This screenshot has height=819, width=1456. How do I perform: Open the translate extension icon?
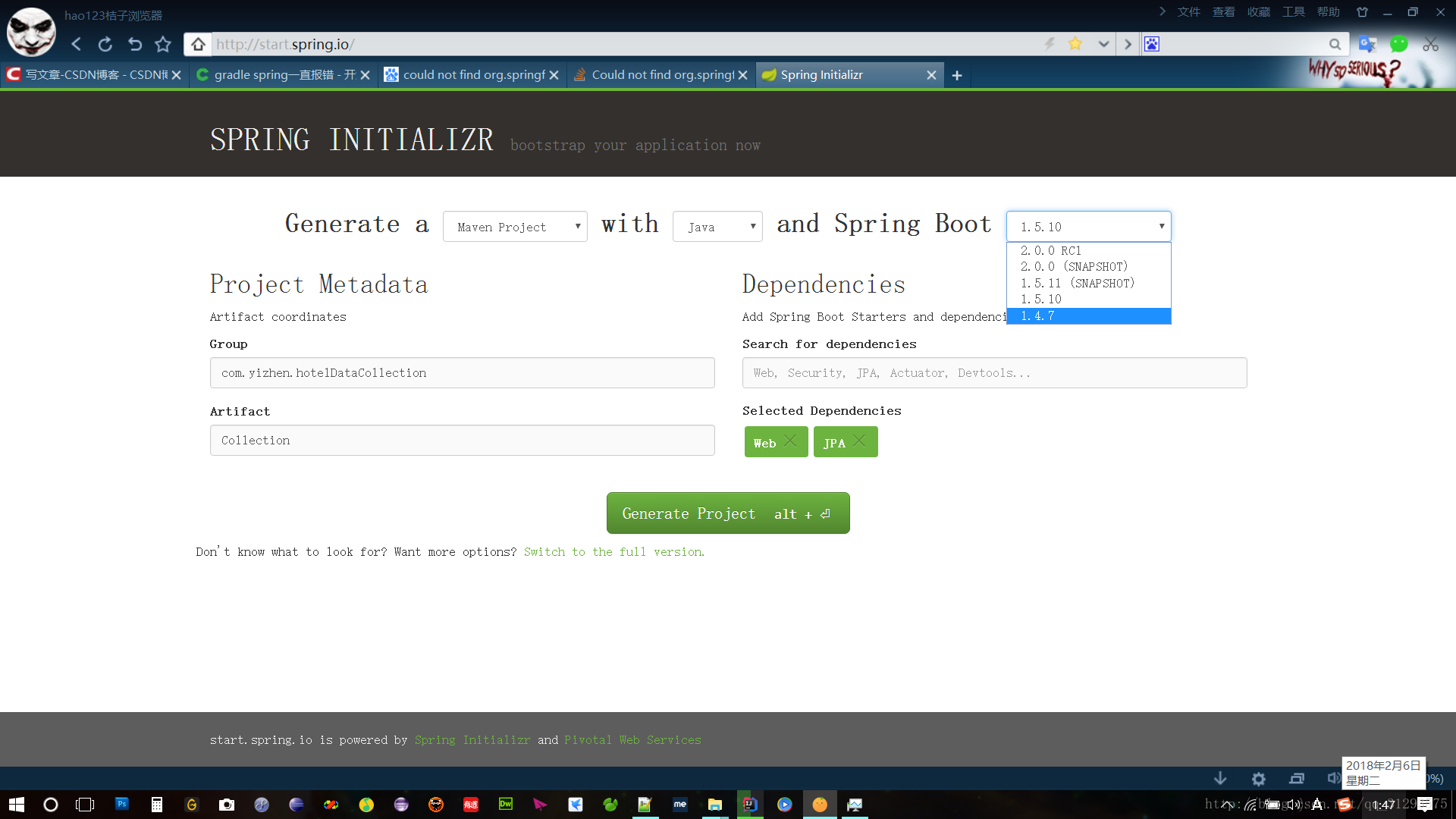click(x=1367, y=44)
